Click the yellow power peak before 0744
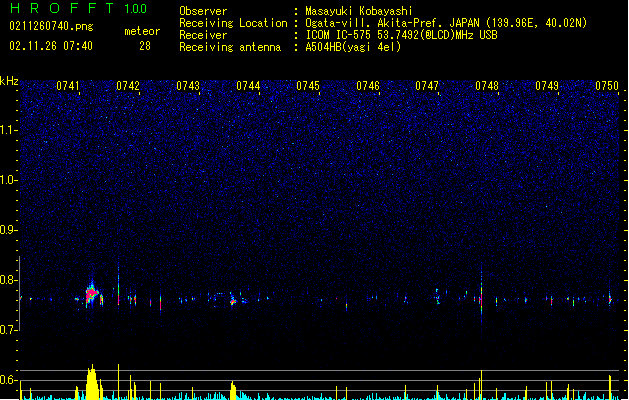Image resolution: width=629 pixels, height=400 pixels. pyautogui.click(x=233, y=390)
